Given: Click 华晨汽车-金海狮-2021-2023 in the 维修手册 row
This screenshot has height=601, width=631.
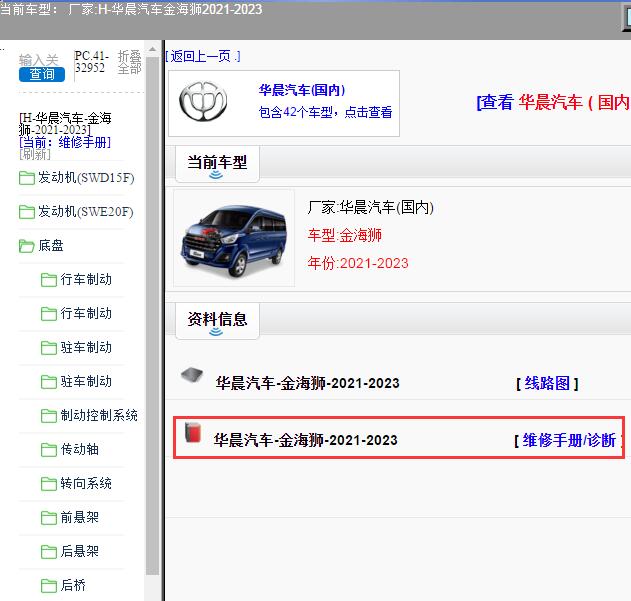Looking at the screenshot, I should [x=306, y=440].
